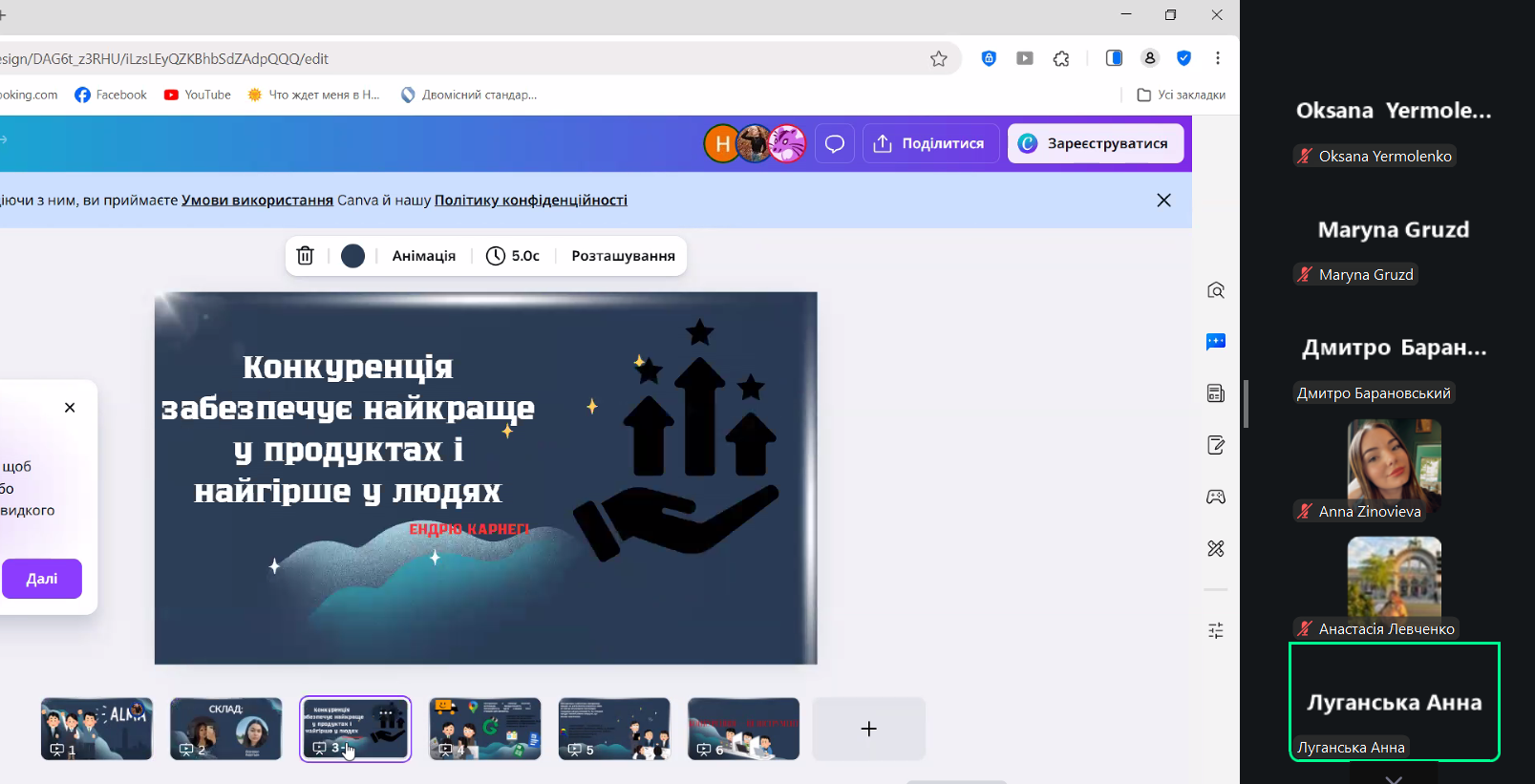Screen dimensions: 1535x784
Task: Bookmark this page with the star icon
Action: pos(939,59)
